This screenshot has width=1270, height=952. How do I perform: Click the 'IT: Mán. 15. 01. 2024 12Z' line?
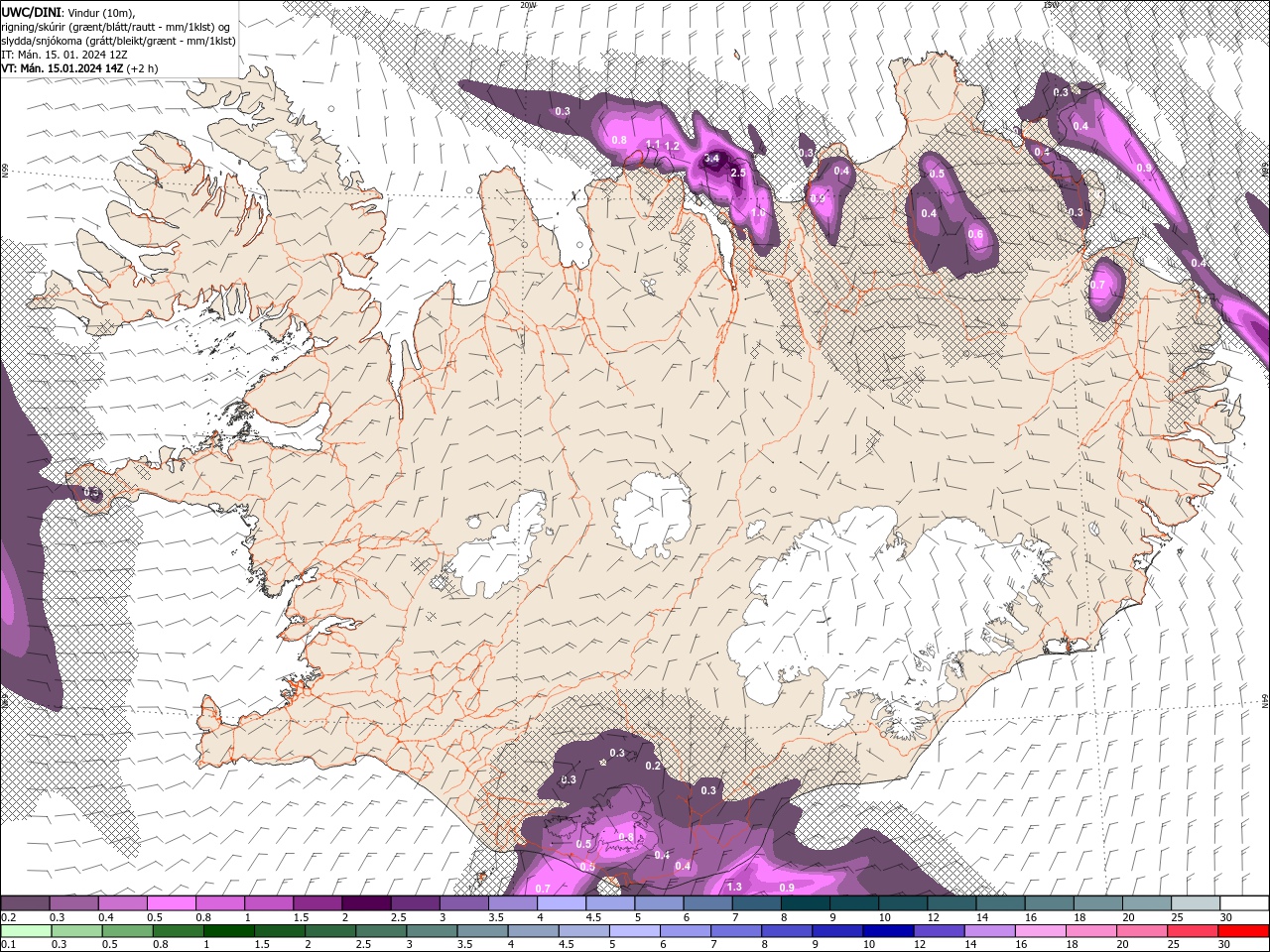(x=63, y=55)
